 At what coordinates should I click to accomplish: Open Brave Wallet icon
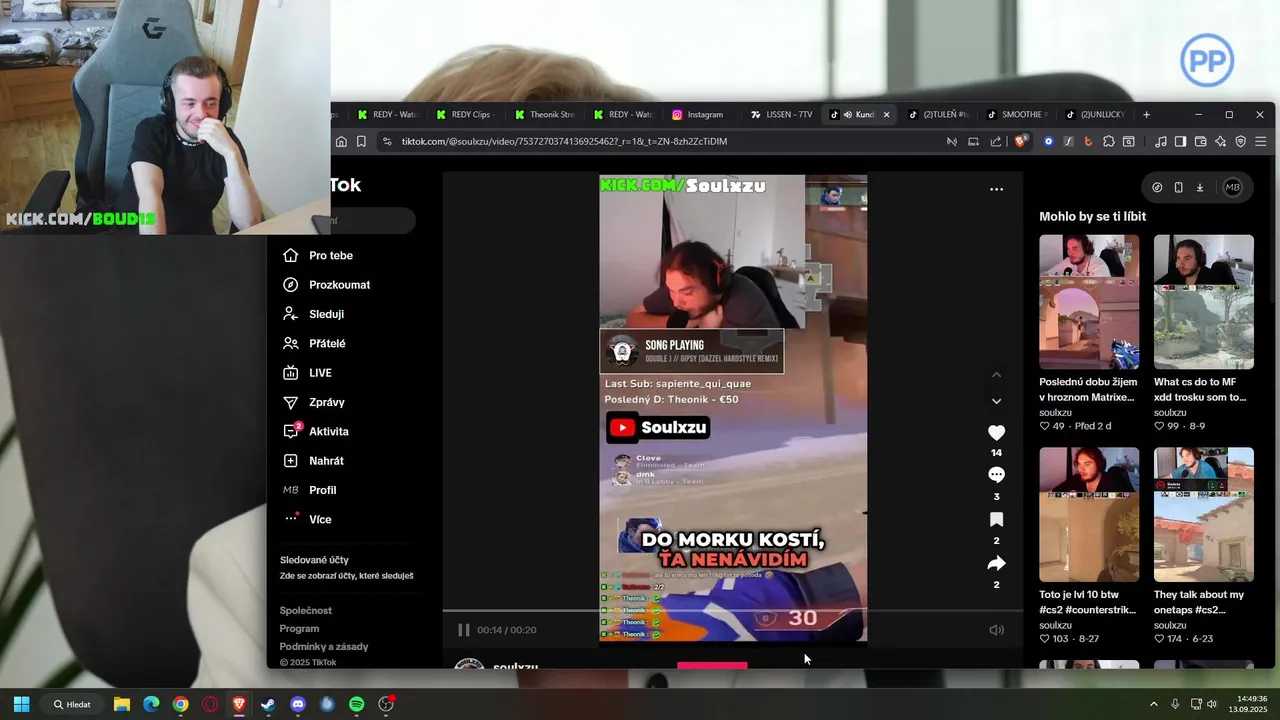1200,142
